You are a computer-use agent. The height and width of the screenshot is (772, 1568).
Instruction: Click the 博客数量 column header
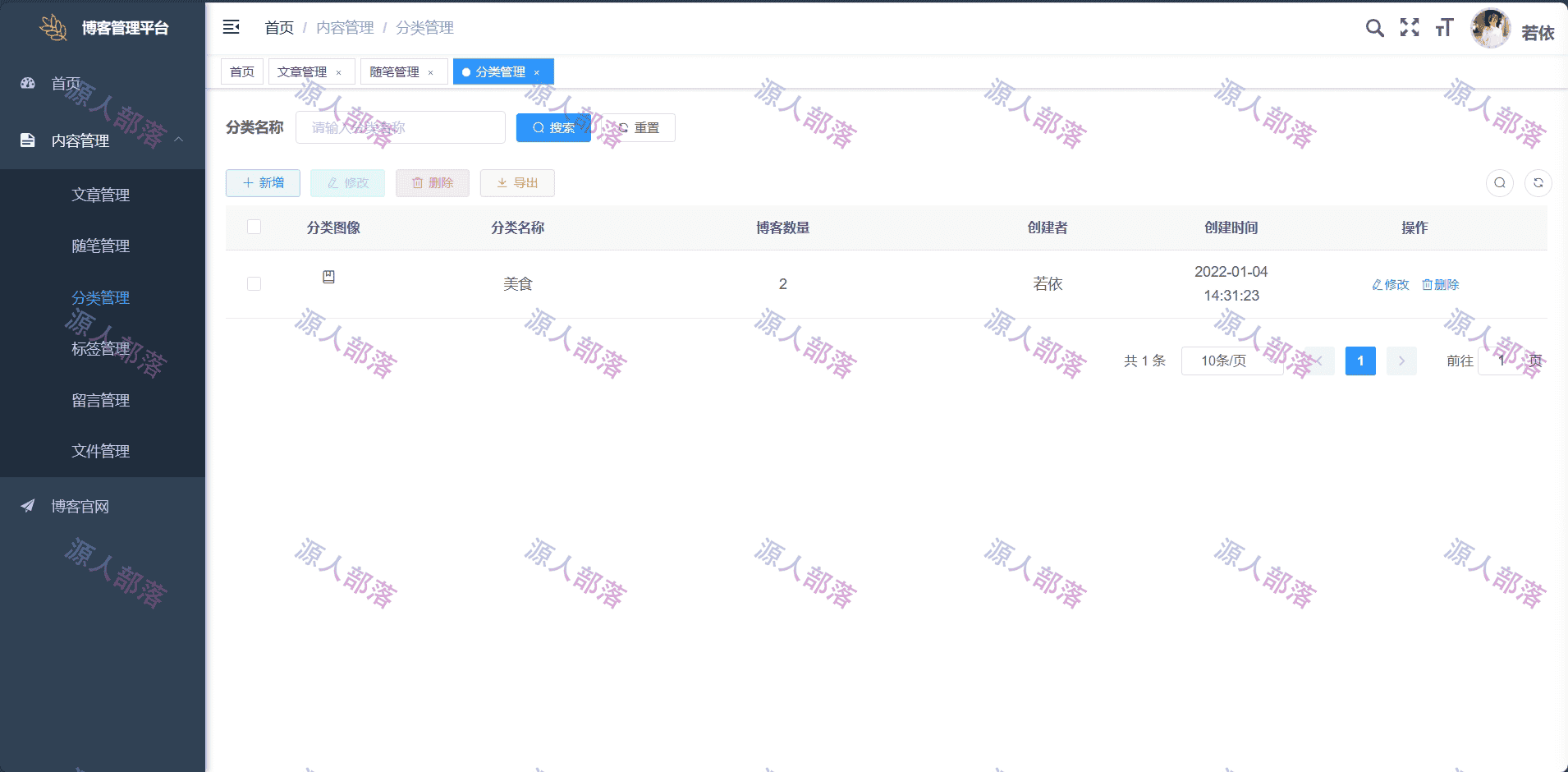click(x=783, y=227)
